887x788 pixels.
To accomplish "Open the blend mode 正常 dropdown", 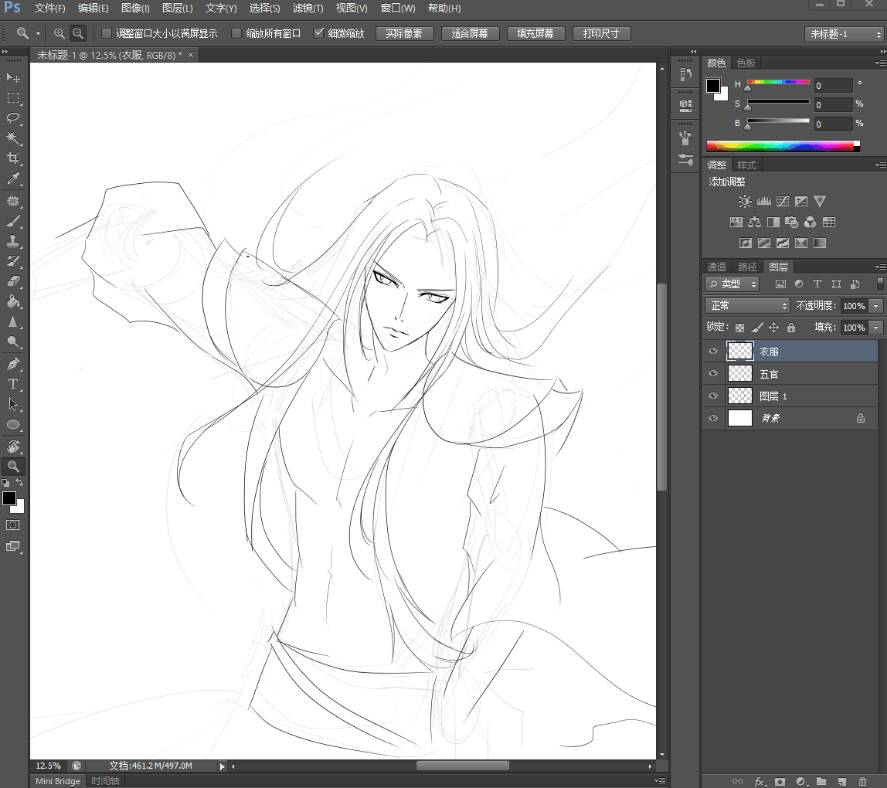I will click(x=747, y=305).
